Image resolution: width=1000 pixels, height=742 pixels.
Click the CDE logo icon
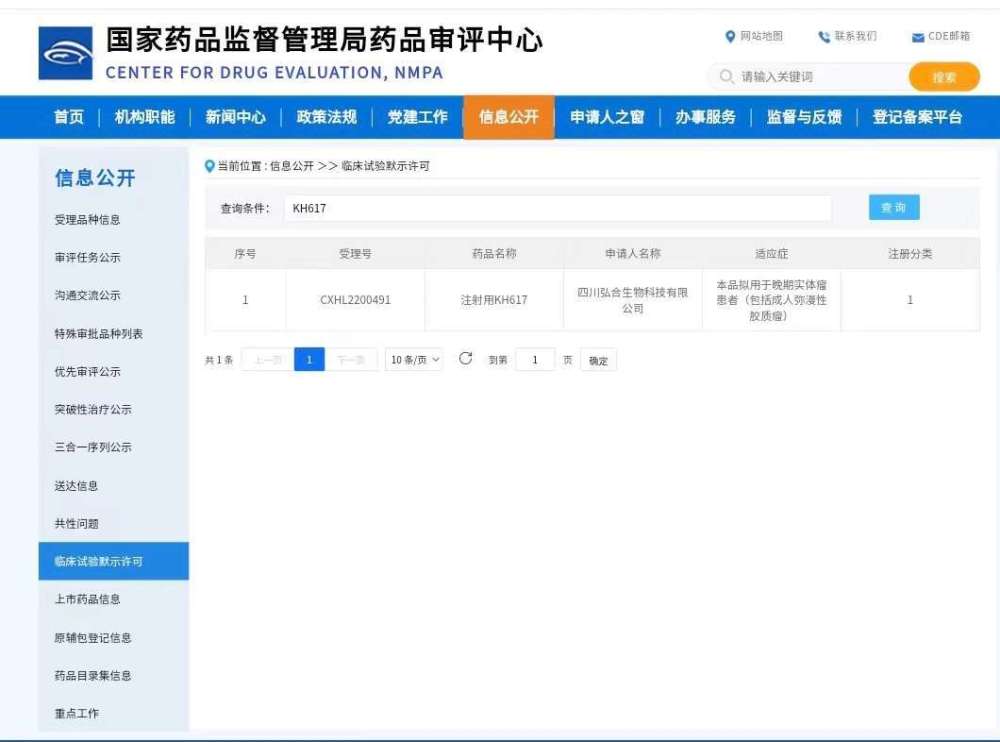[x=66, y=53]
